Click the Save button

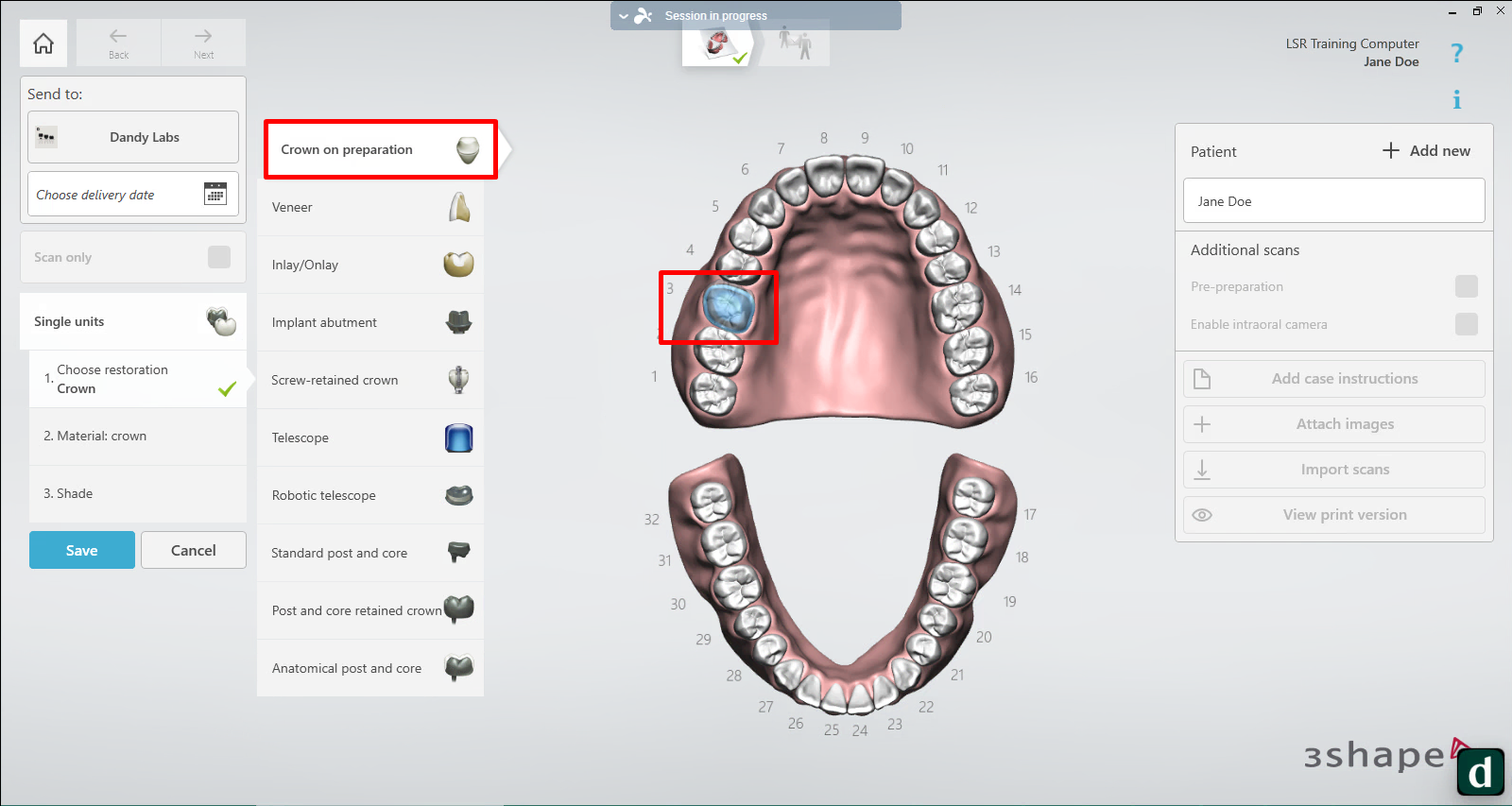click(82, 550)
